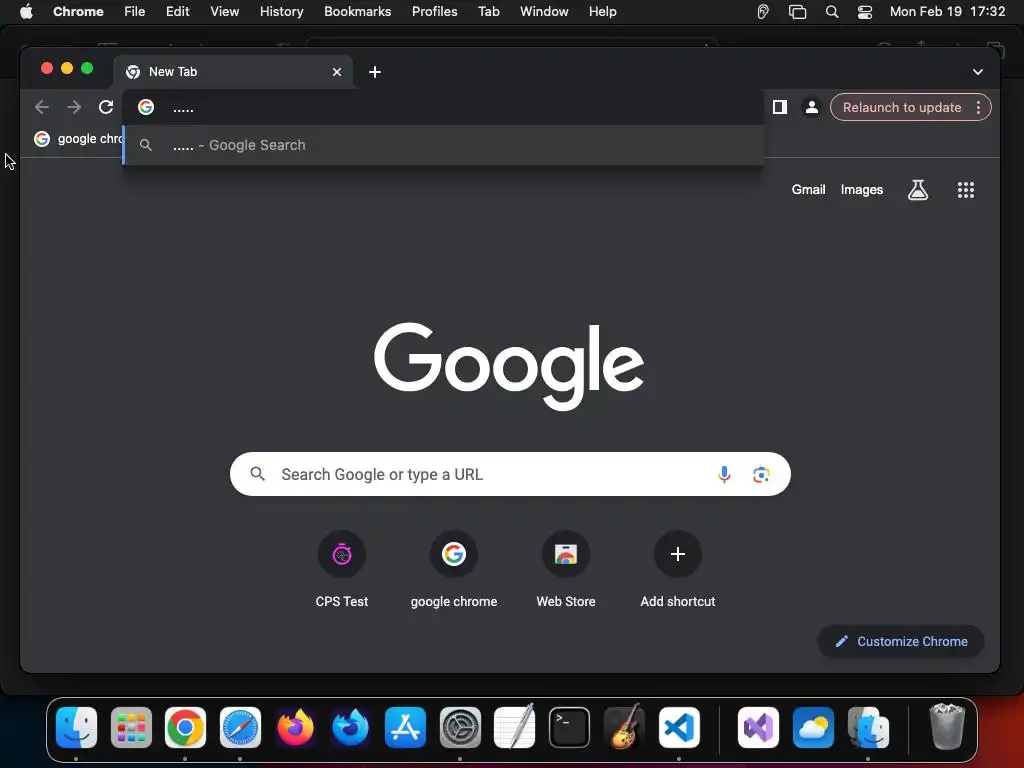The height and width of the screenshot is (768, 1024).
Task: Open Visual Studio in the Dock
Action: (x=758, y=728)
